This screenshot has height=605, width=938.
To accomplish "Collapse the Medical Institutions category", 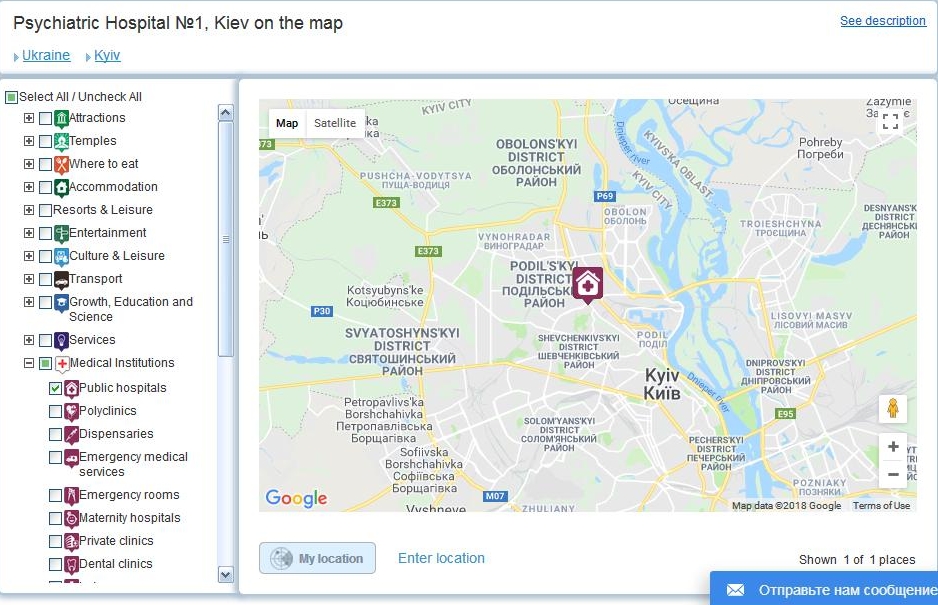I will tap(28, 362).
